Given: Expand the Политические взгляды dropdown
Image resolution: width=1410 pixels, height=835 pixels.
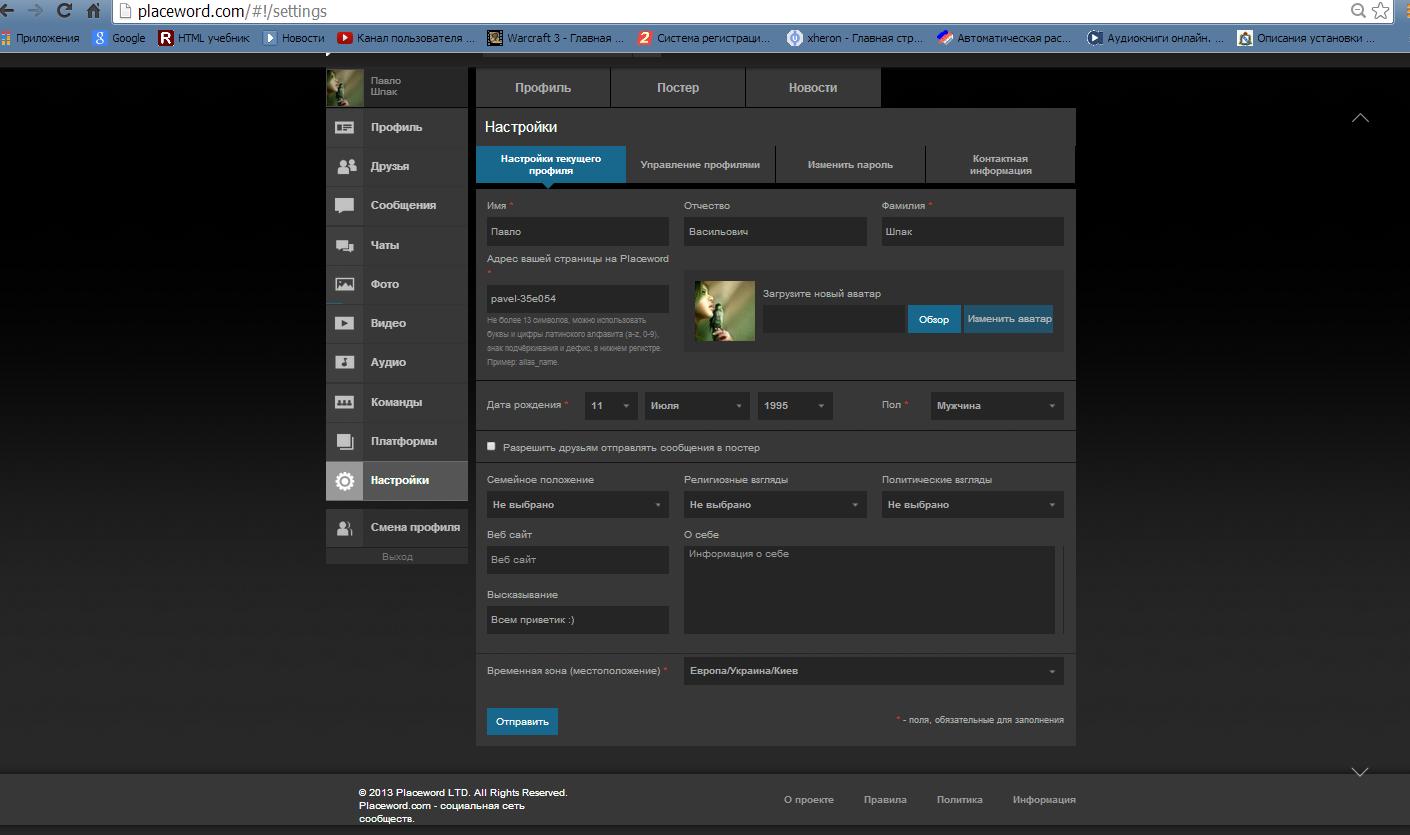Looking at the screenshot, I should pos(972,505).
